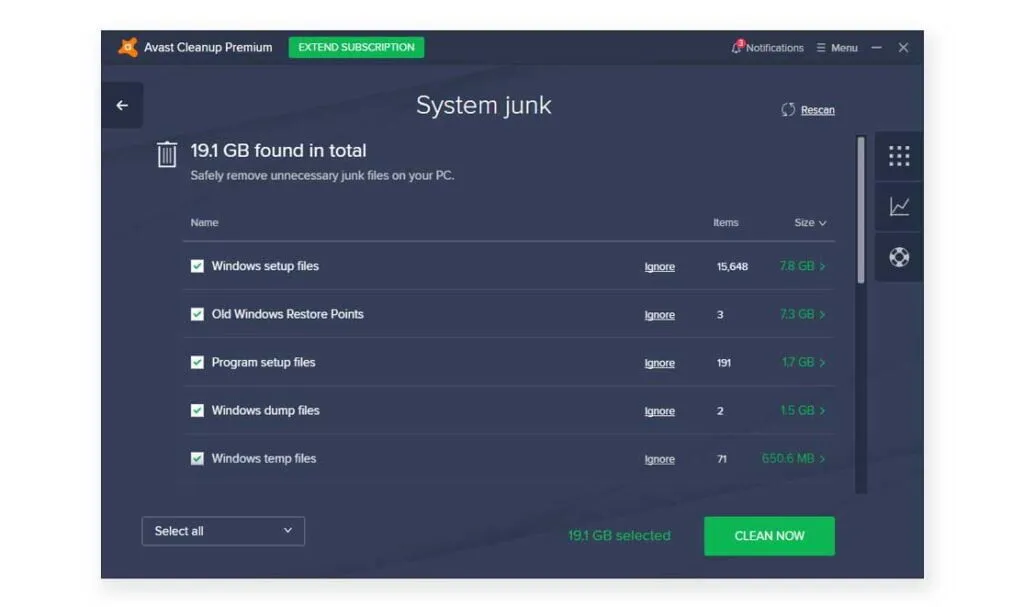
Task: Sort by the Size column header
Action: click(810, 223)
